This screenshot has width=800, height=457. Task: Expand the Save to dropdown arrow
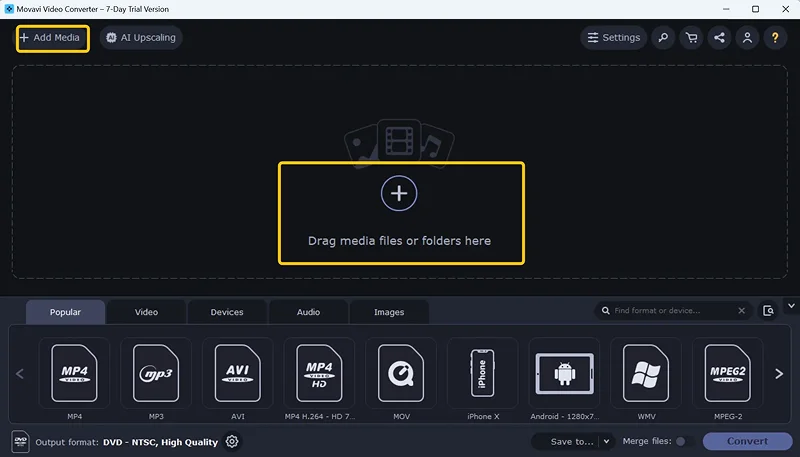point(606,442)
